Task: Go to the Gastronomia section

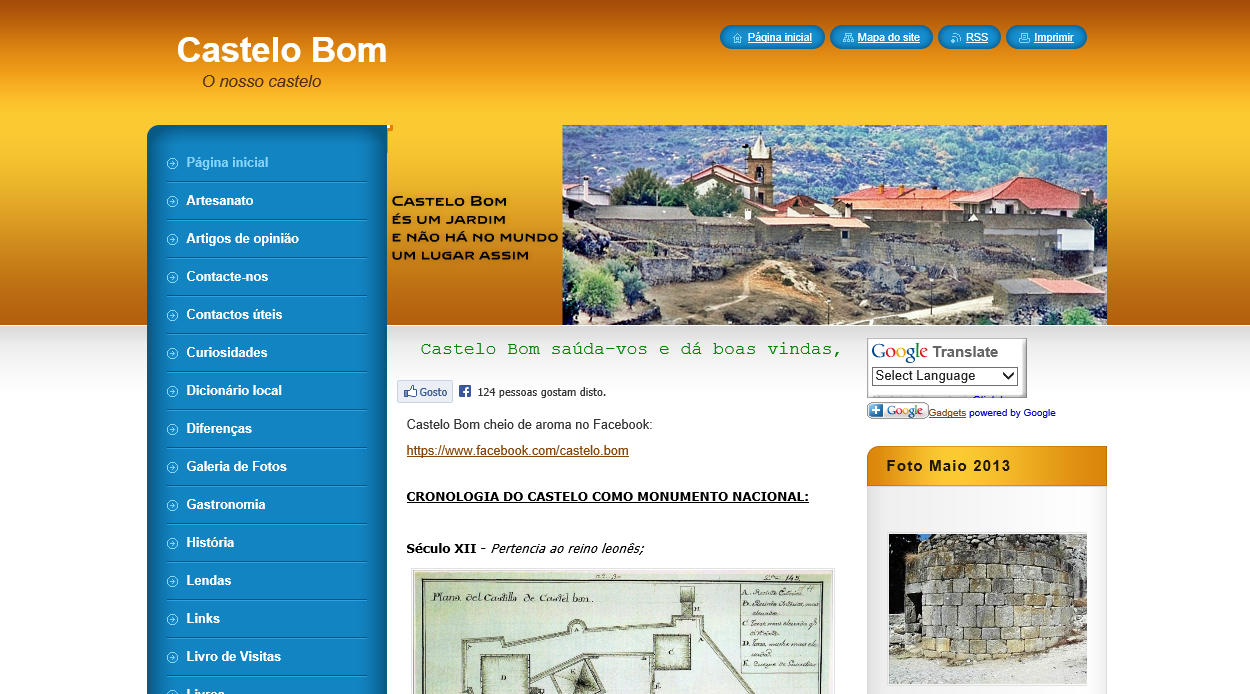Action: (x=226, y=505)
